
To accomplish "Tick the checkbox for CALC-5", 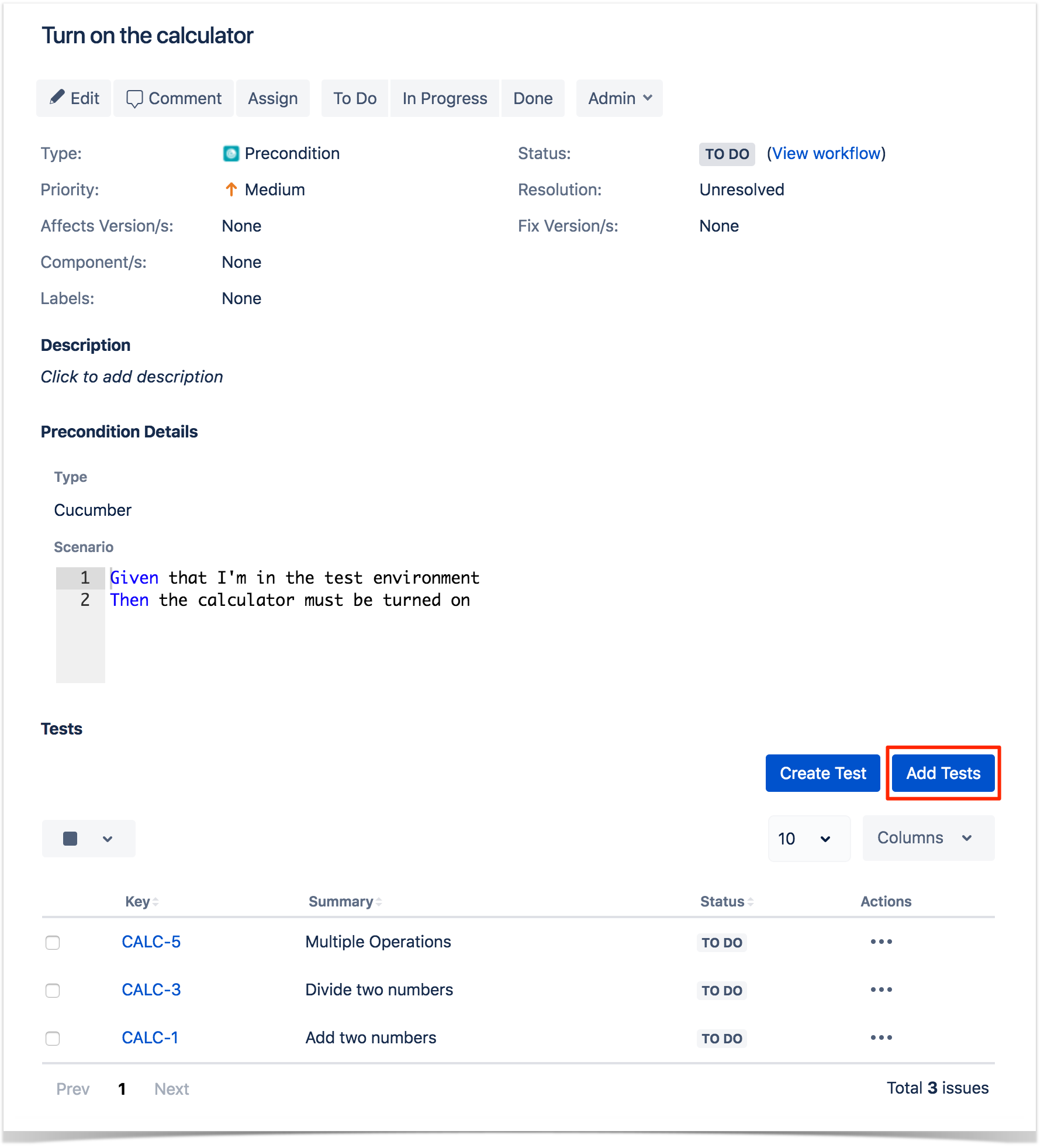I will pyautogui.click(x=53, y=943).
